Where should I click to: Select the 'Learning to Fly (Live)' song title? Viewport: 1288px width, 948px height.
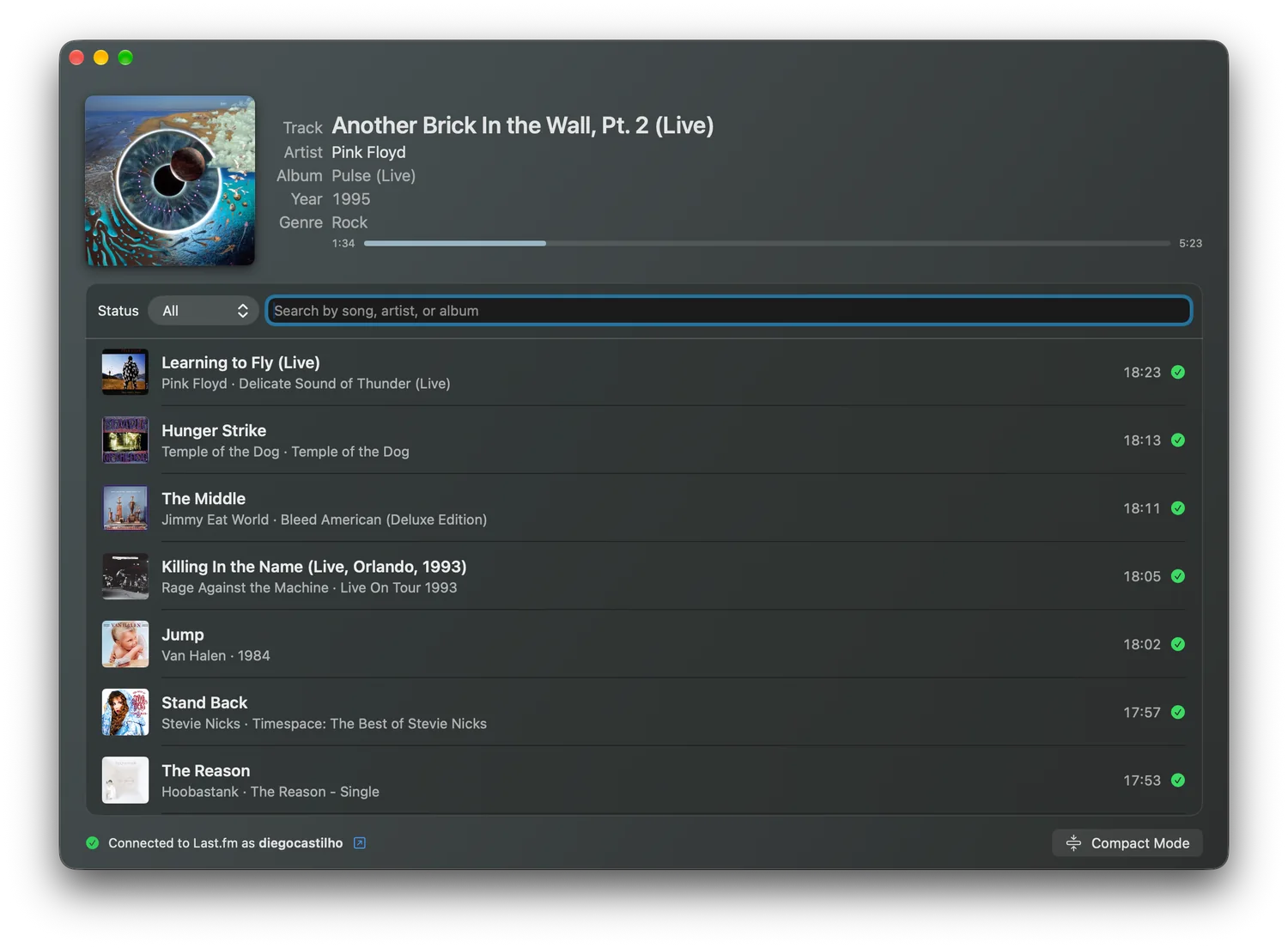tap(240, 362)
